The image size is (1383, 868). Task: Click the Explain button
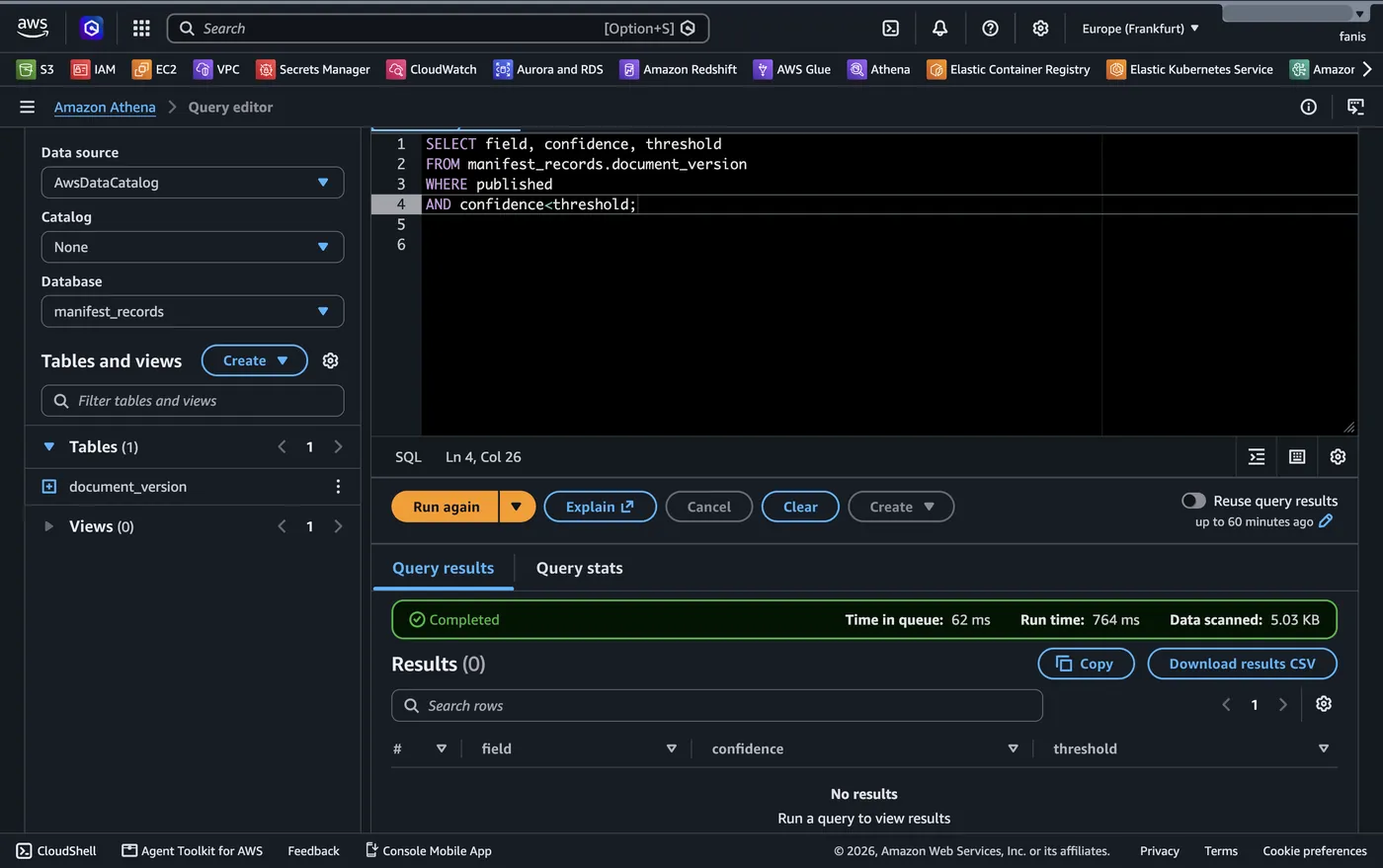point(600,507)
